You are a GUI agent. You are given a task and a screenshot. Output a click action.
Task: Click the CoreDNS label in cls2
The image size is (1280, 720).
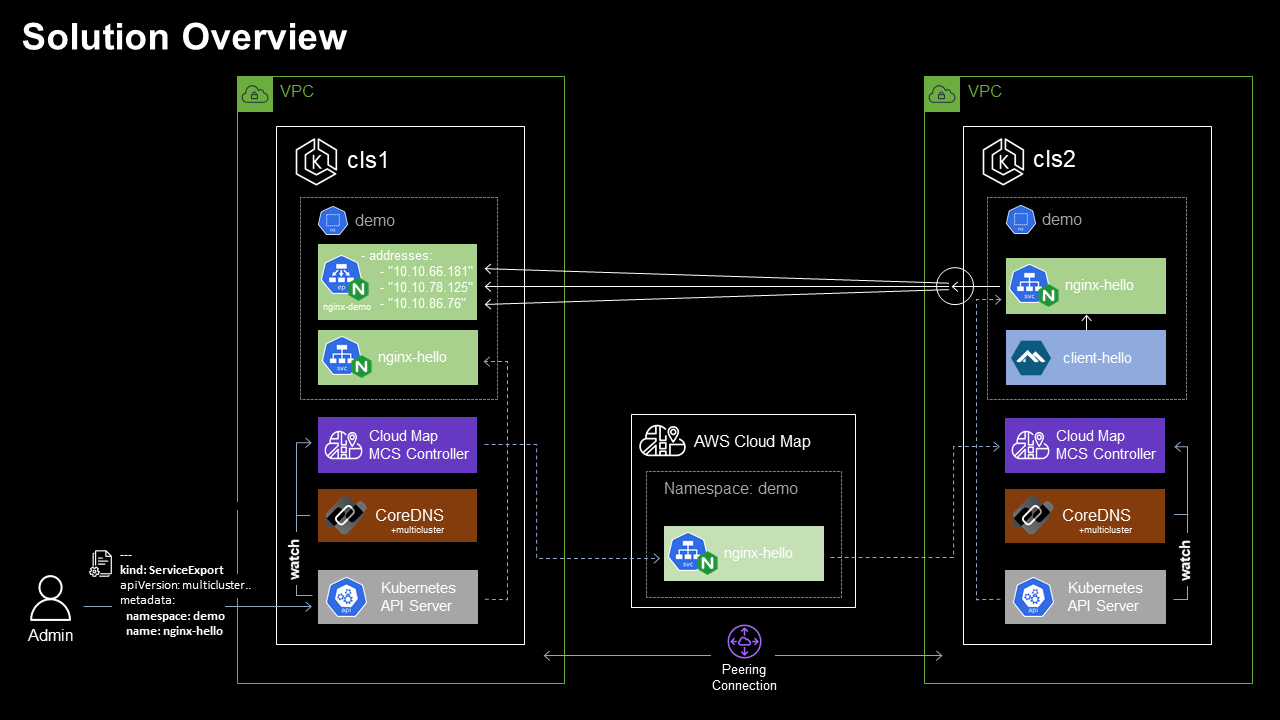point(1096,515)
